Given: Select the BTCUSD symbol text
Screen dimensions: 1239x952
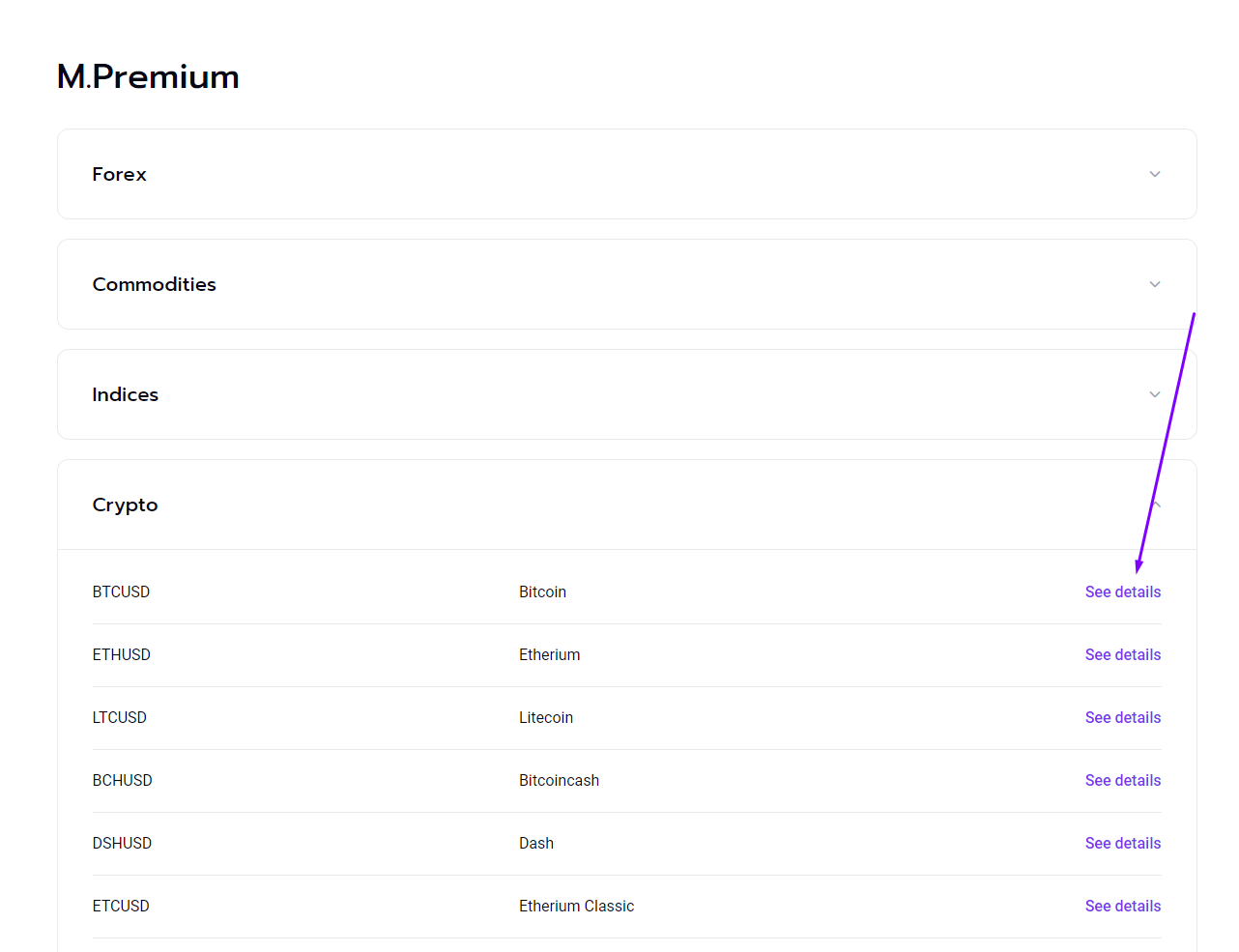Looking at the screenshot, I should tap(121, 591).
